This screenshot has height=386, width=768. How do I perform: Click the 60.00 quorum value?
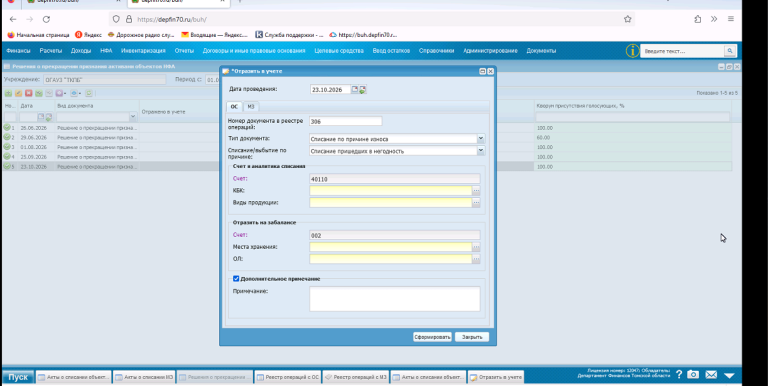543,138
